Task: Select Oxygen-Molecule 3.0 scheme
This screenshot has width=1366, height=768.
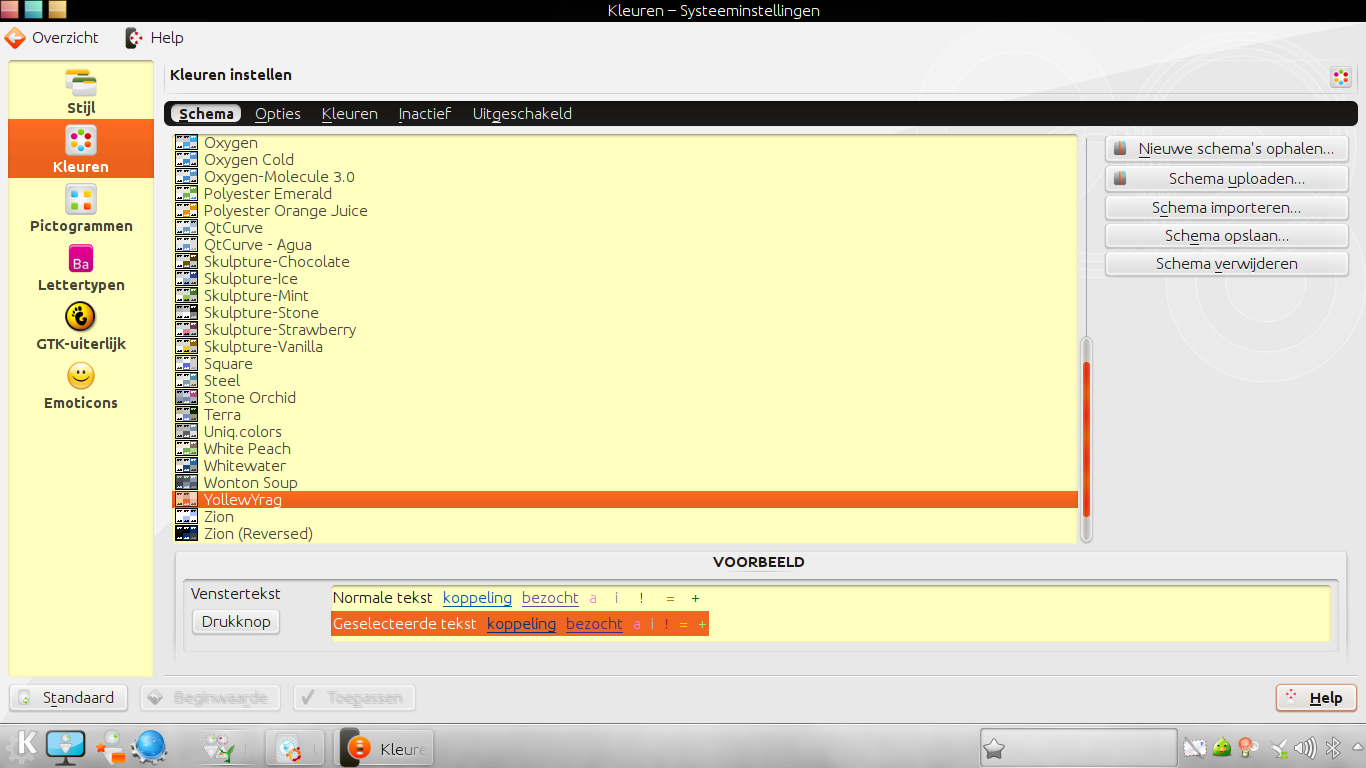Action: (625, 177)
